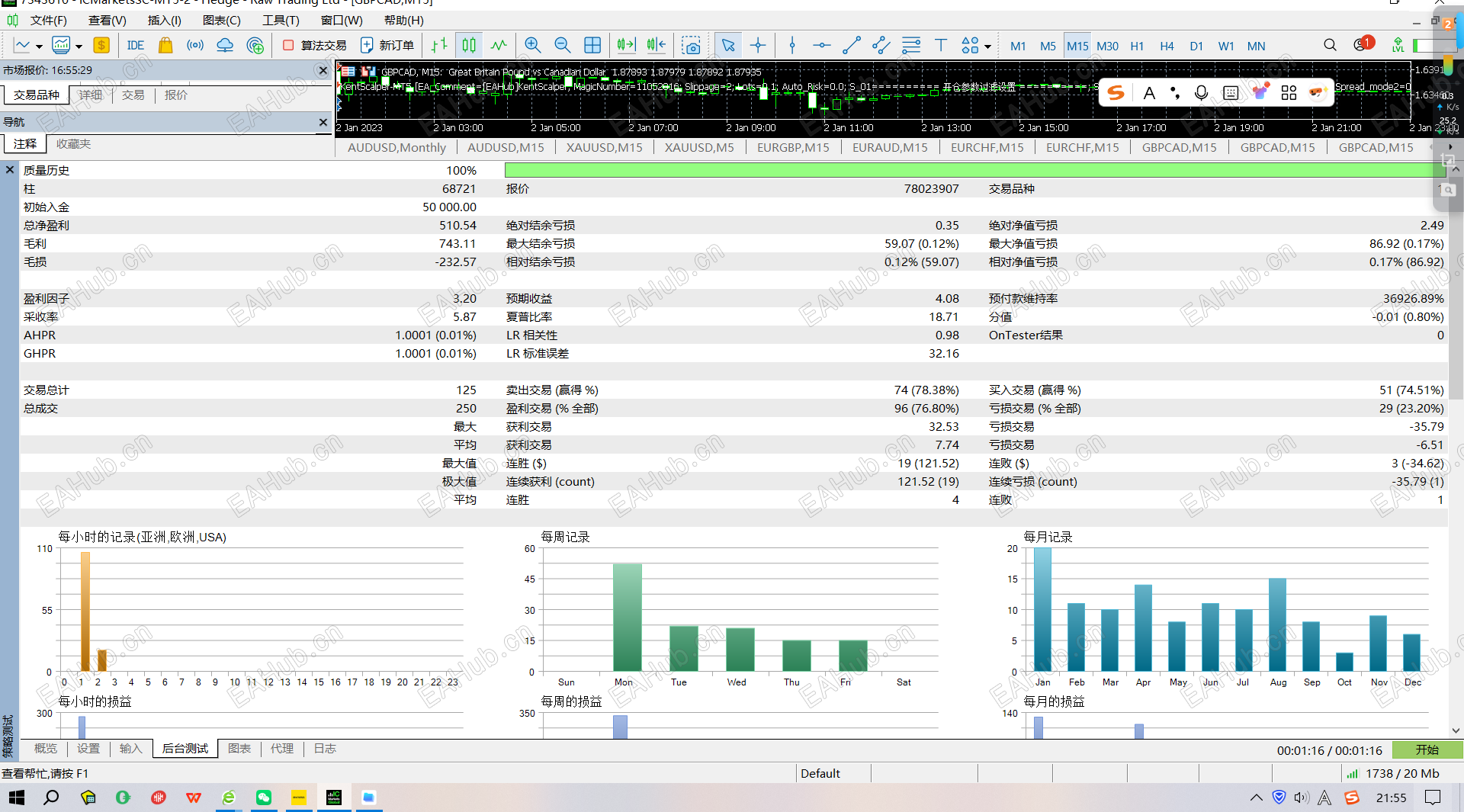The image size is (1464, 812).
Task: Select the crosshair tool
Action: coord(758,46)
